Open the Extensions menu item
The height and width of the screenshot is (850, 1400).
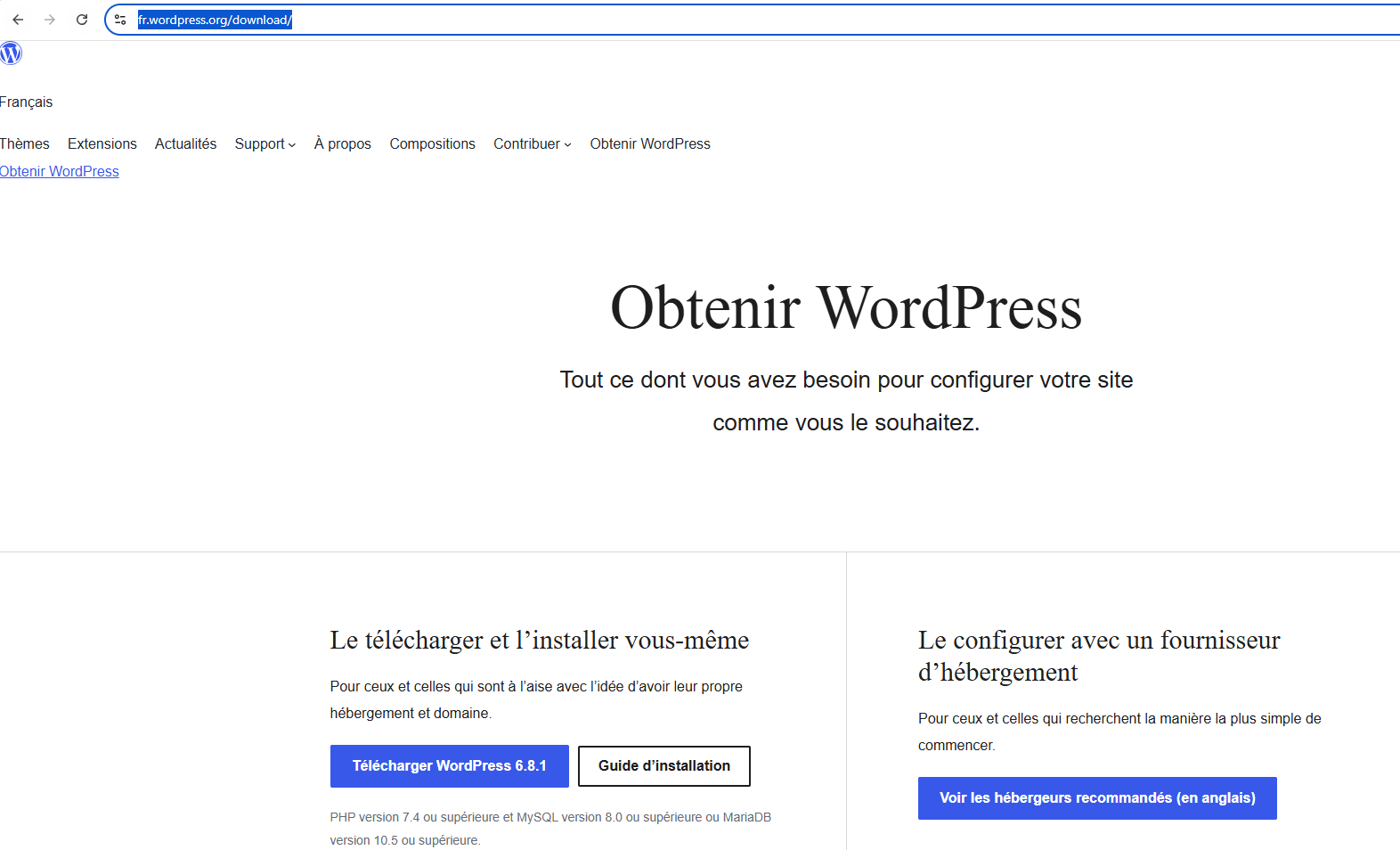click(102, 143)
